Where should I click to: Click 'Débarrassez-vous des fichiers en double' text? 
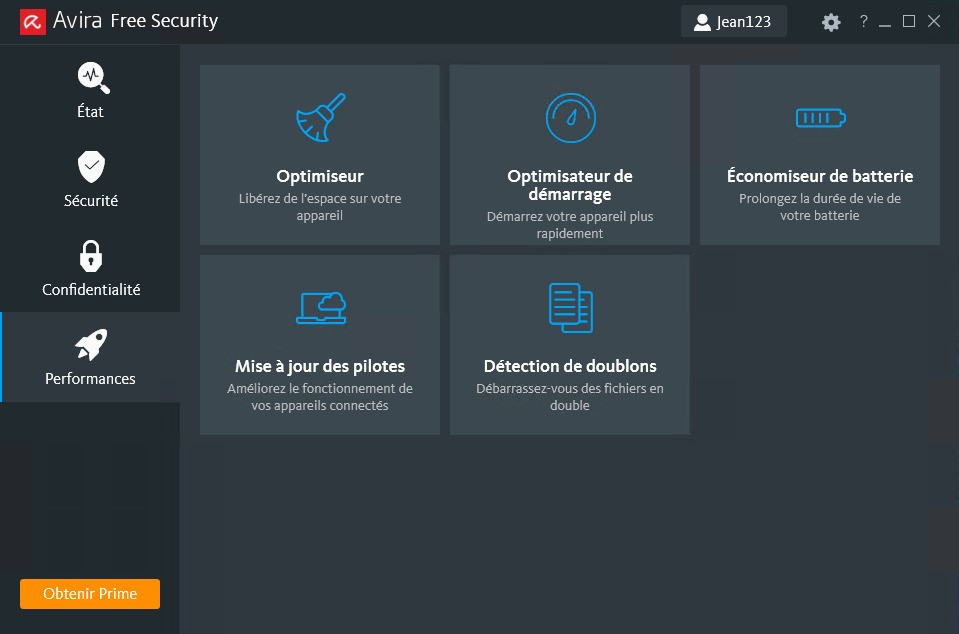(x=570, y=397)
